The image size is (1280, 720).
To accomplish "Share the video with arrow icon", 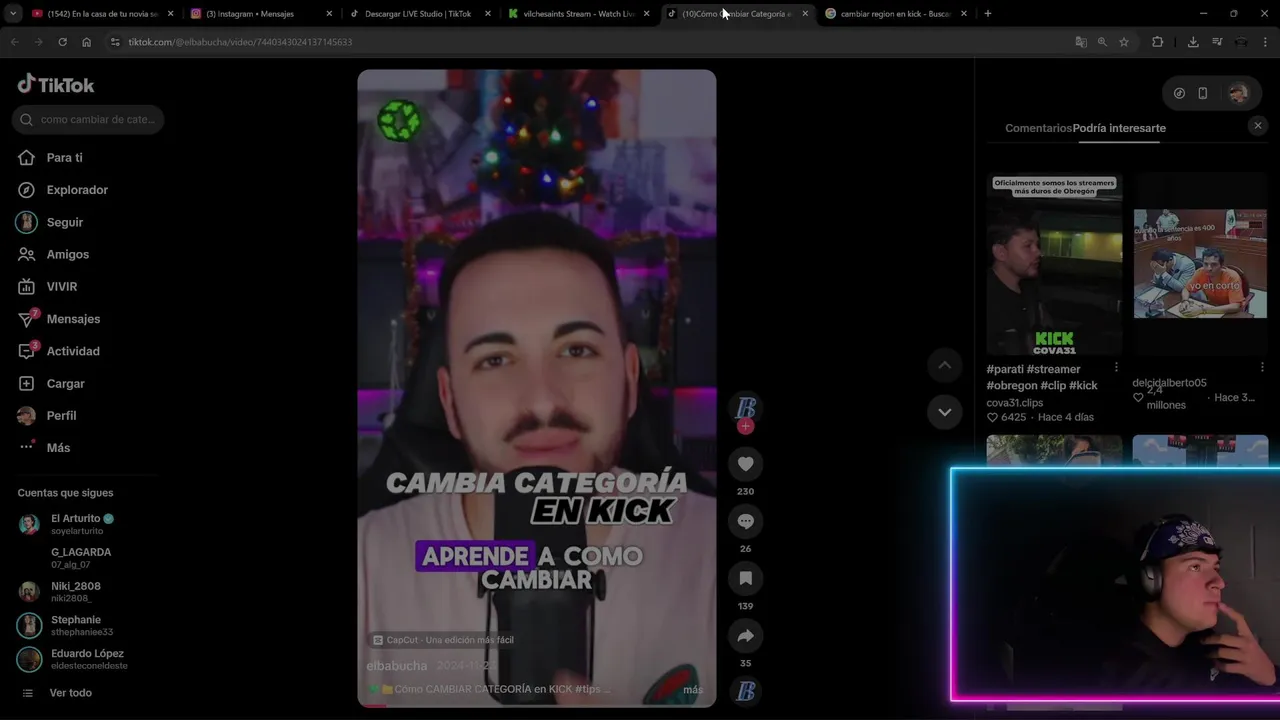I will tap(745, 636).
